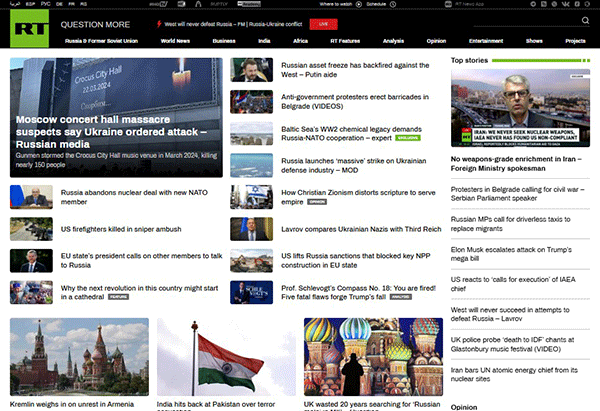Open the Entertainment nav item
The height and width of the screenshot is (411, 600).
(486, 41)
